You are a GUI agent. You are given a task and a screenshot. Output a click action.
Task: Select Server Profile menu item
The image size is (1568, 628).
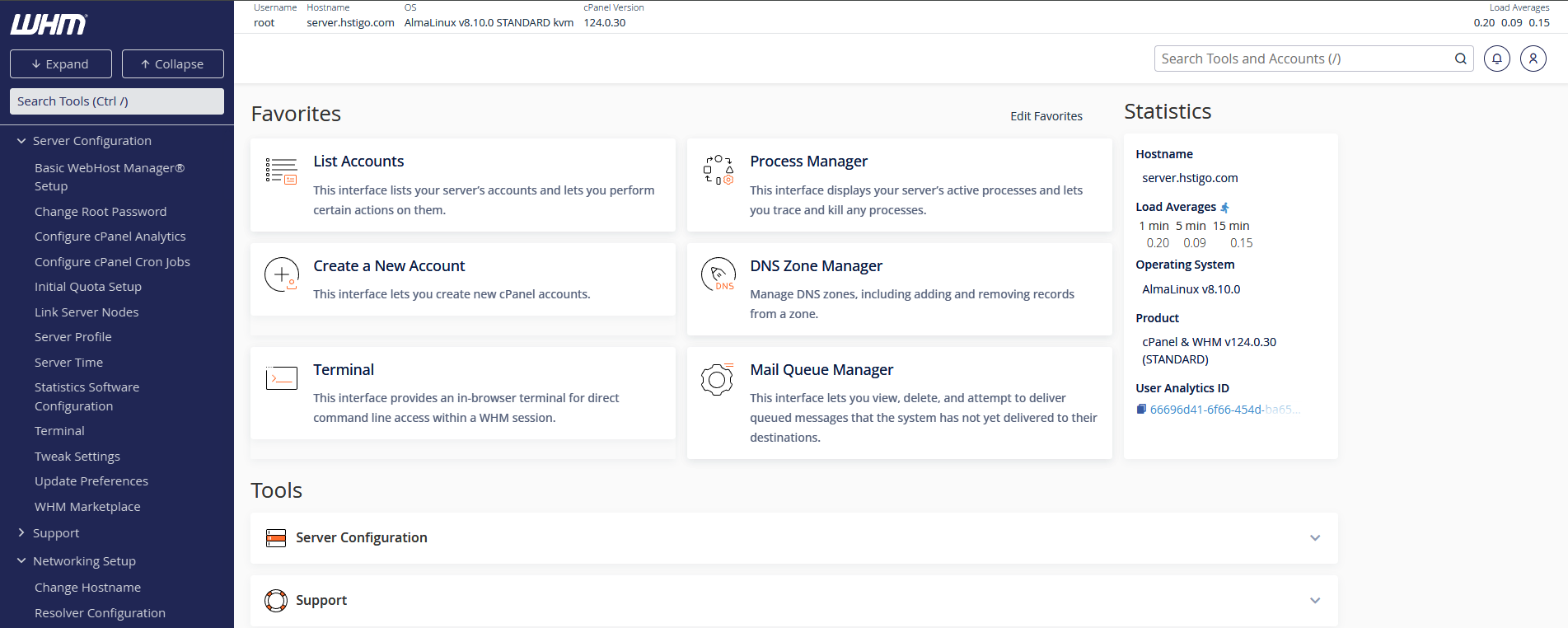73,337
